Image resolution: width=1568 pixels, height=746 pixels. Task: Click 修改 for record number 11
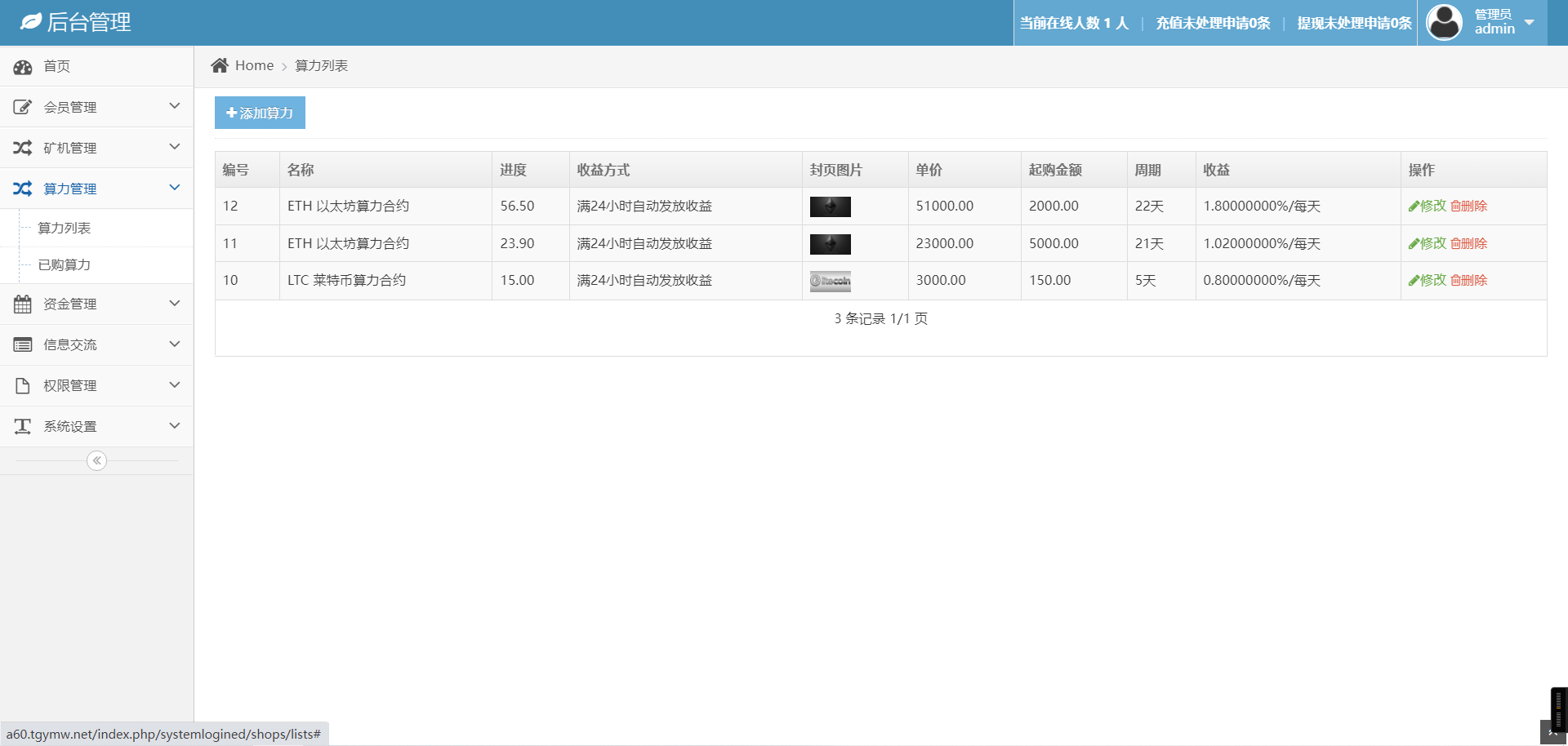tap(1427, 244)
